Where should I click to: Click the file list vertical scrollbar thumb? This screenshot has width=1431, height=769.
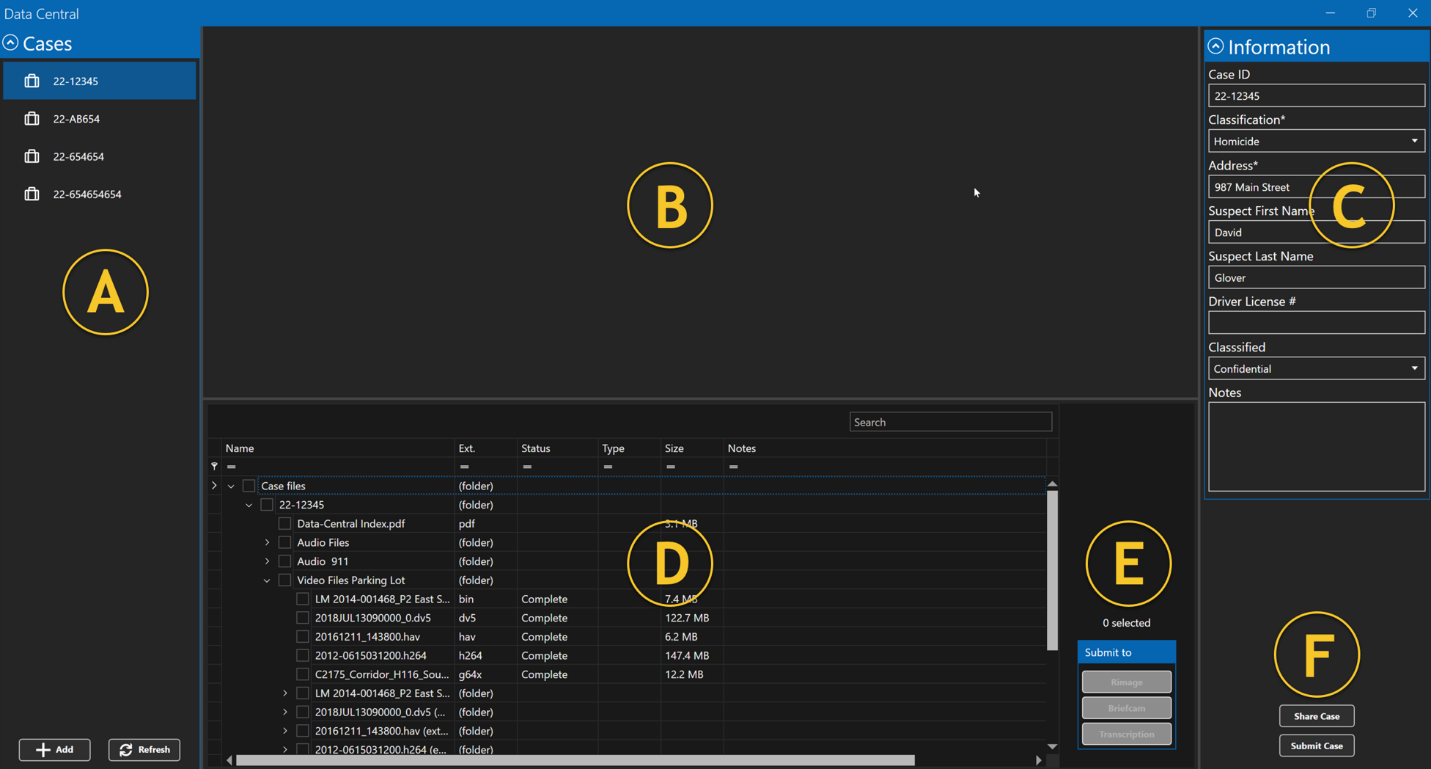coord(1052,570)
